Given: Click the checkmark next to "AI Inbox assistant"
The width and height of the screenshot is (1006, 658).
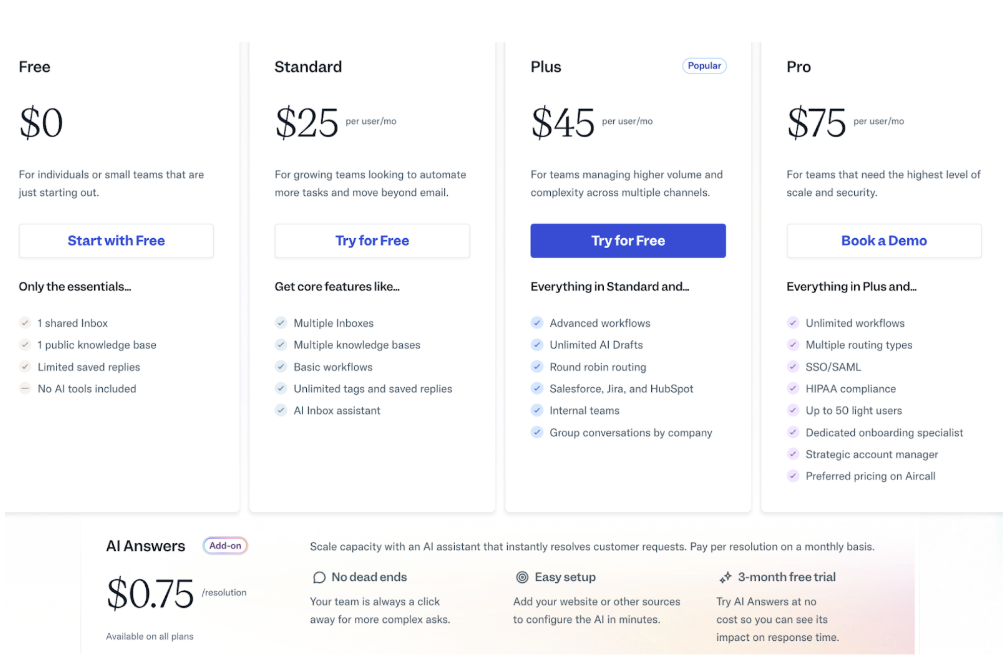Looking at the screenshot, I should click(x=281, y=410).
